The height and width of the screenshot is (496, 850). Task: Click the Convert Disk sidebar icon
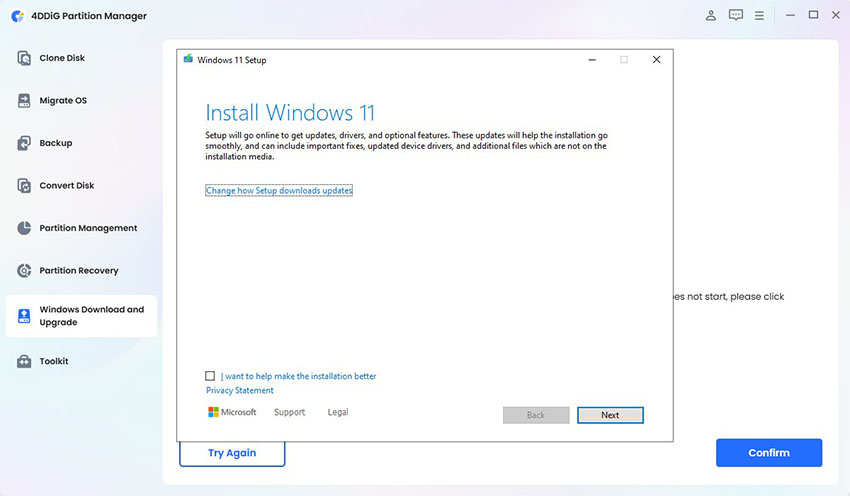[x=24, y=185]
